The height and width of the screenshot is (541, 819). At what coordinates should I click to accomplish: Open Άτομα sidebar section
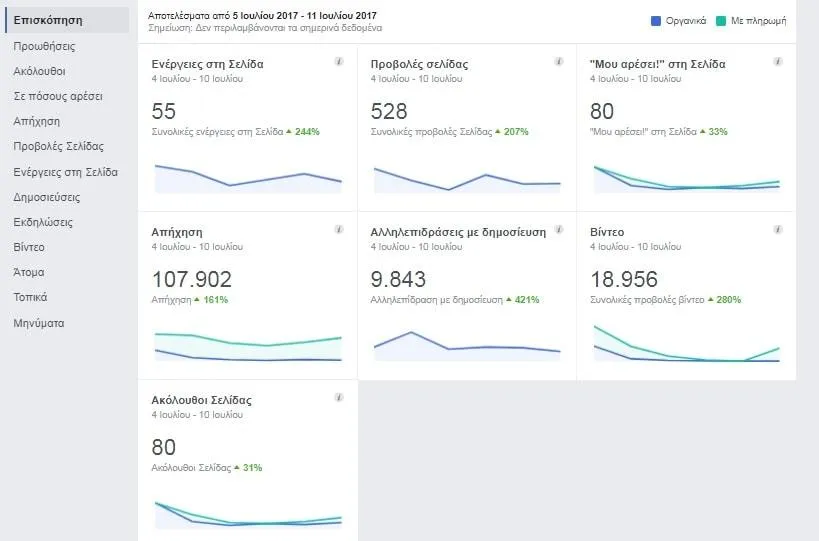click(29, 272)
